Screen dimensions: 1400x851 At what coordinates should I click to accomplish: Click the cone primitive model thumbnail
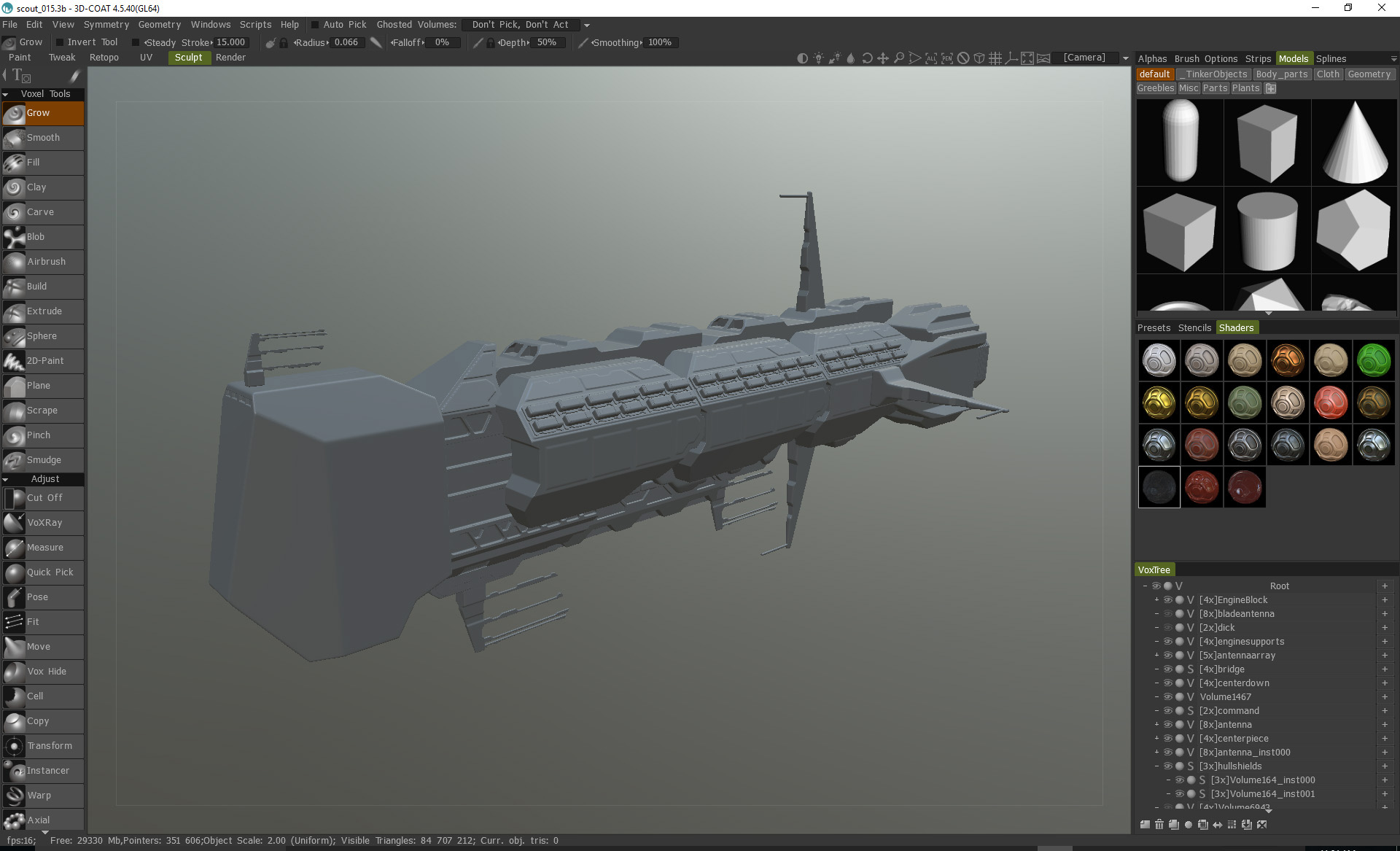point(1354,143)
